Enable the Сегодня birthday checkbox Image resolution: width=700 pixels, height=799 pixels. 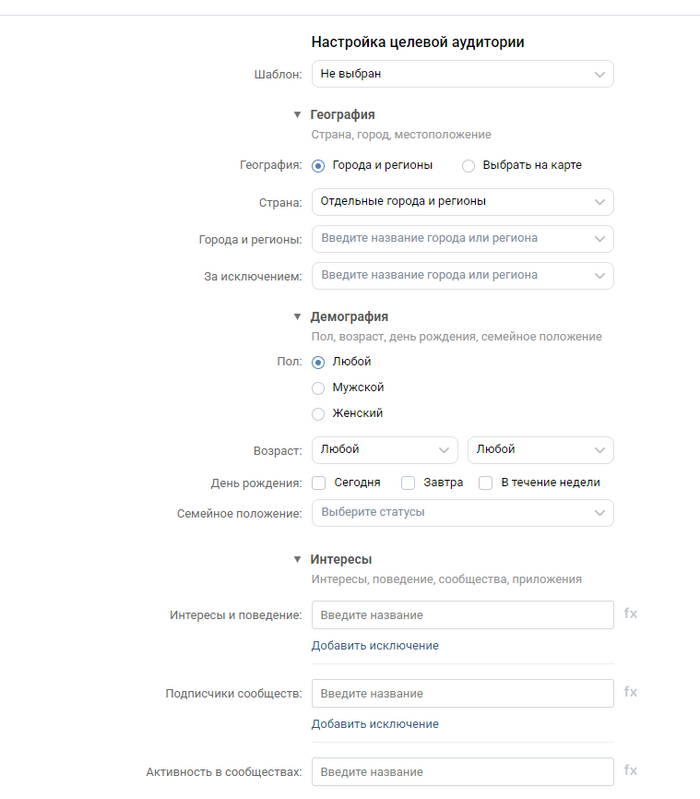(319, 483)
